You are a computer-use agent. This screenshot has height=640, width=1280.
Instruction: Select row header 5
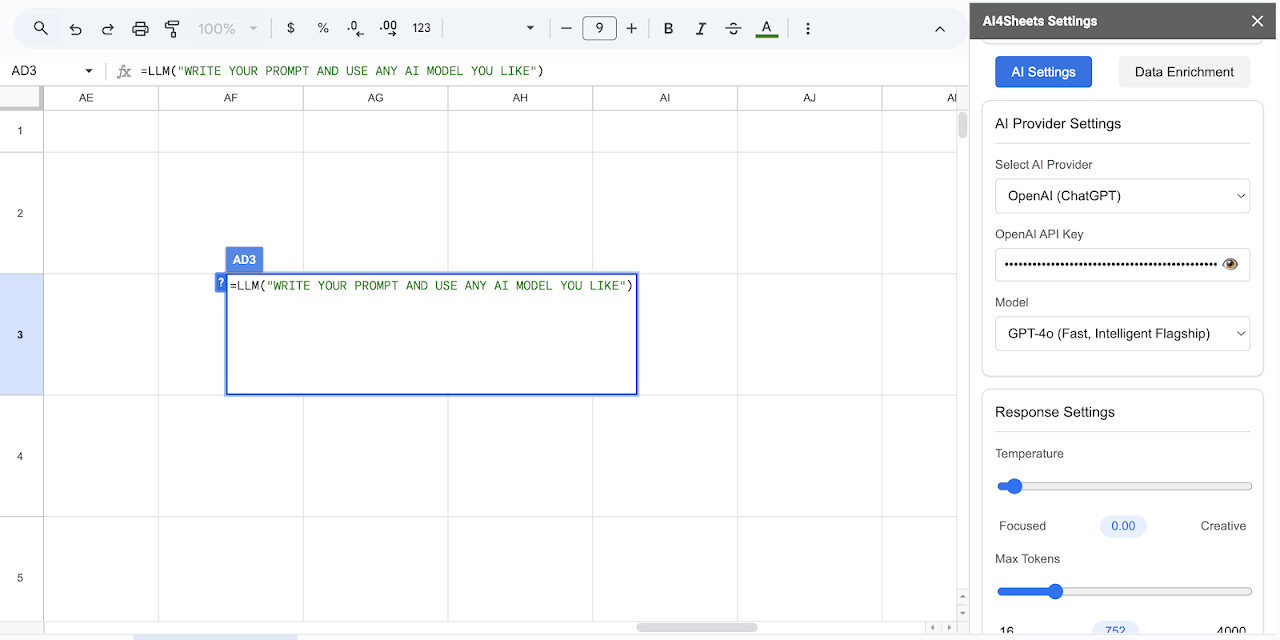(21, 577)
